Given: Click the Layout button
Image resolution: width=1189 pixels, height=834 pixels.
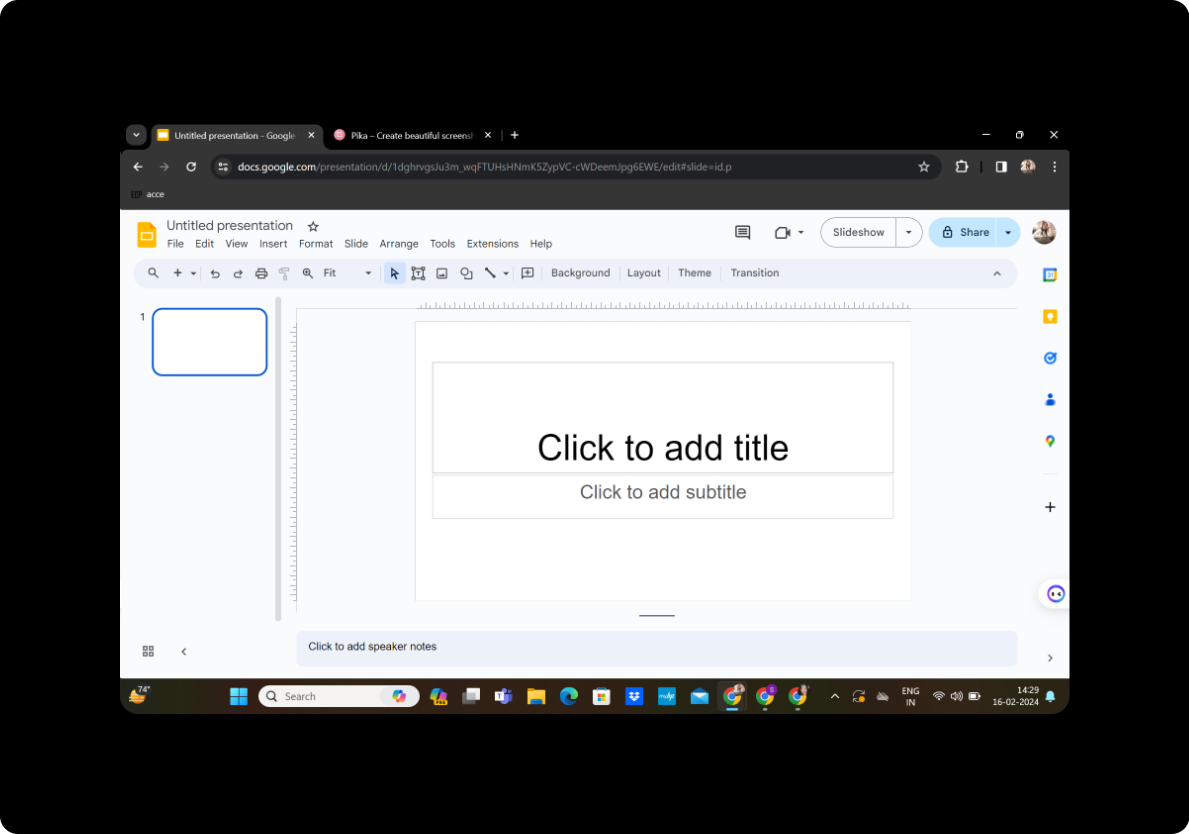Looking at the screenshot, I should coord(644,273).
